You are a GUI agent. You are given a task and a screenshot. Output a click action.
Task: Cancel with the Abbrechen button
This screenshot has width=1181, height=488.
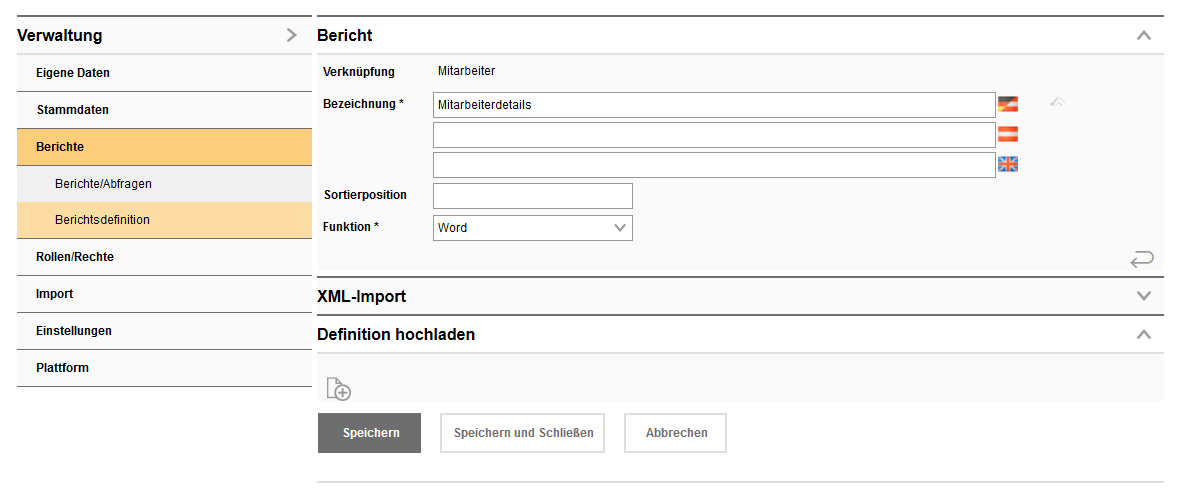coord(676,433)
